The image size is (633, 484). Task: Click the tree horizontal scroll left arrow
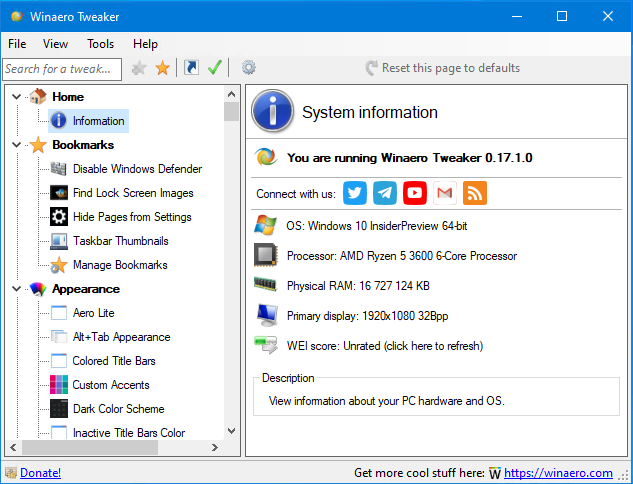pos(13,447)
